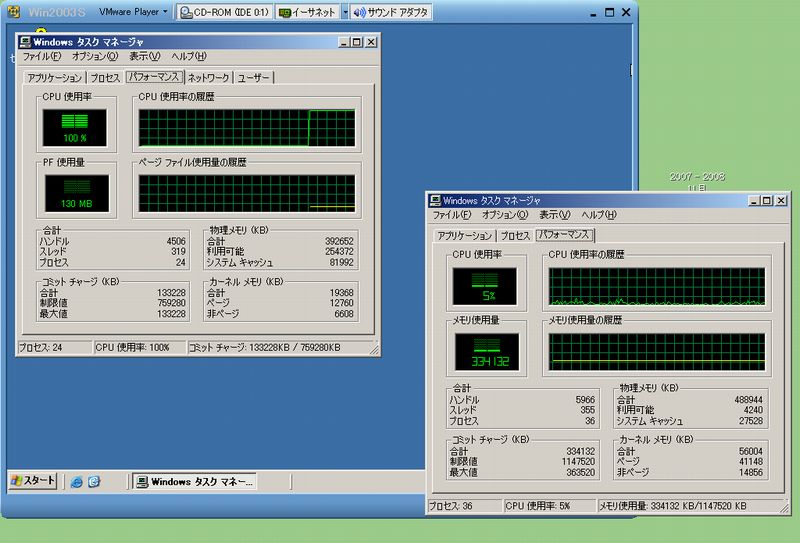
Task: Open 表示(V) menu in left Task Manager
Action: 144,56
